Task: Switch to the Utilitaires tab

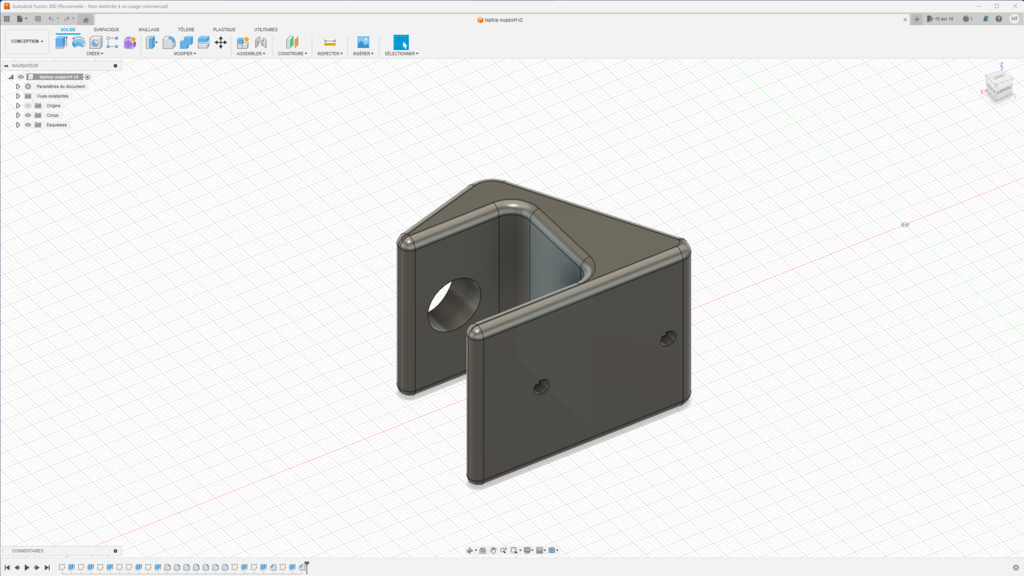Action: pyautogui.click(x=266, y=29)
